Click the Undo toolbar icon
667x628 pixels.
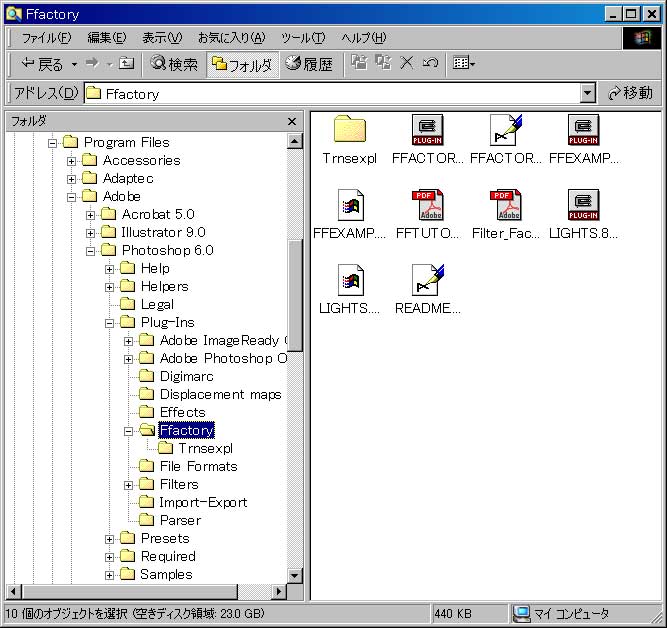pos(430,63)
